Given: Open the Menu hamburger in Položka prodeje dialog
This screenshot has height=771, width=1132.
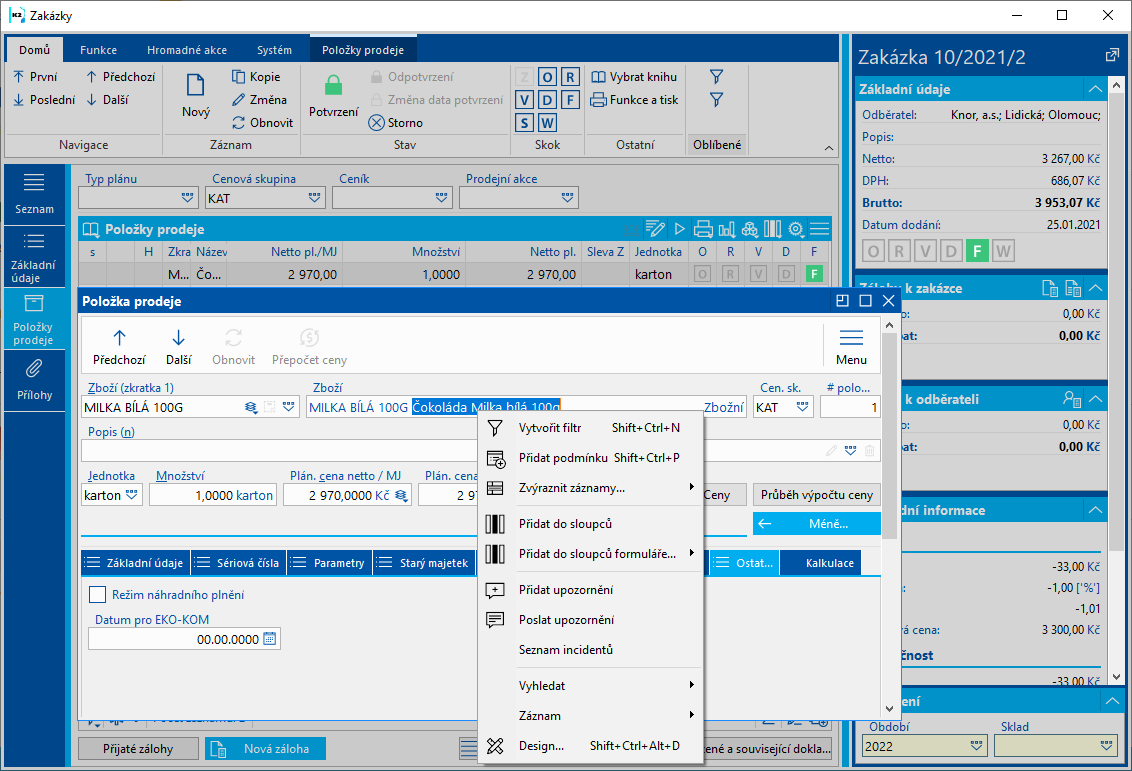Looking at the screenshot, I should [x=851, y=347].
